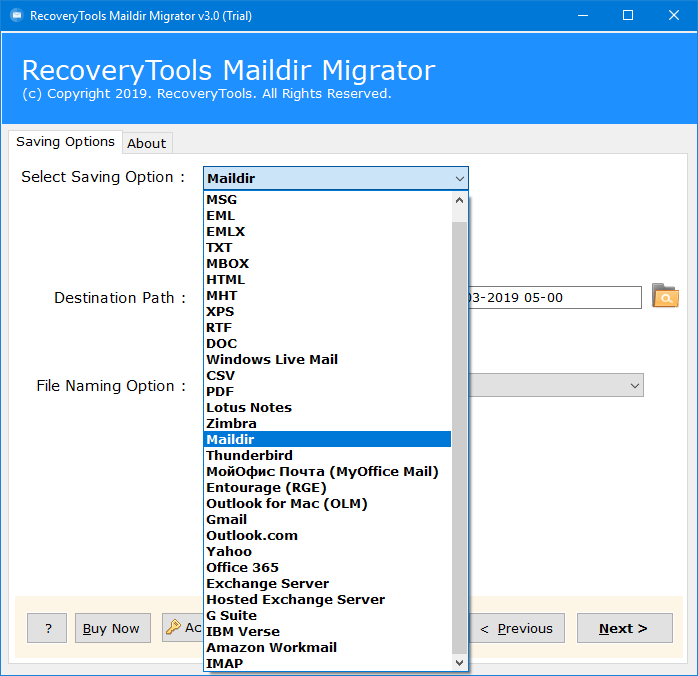Viewport: 698px width, 676px height.
Task: Select G Suite saving option
Action: [328, 616]
